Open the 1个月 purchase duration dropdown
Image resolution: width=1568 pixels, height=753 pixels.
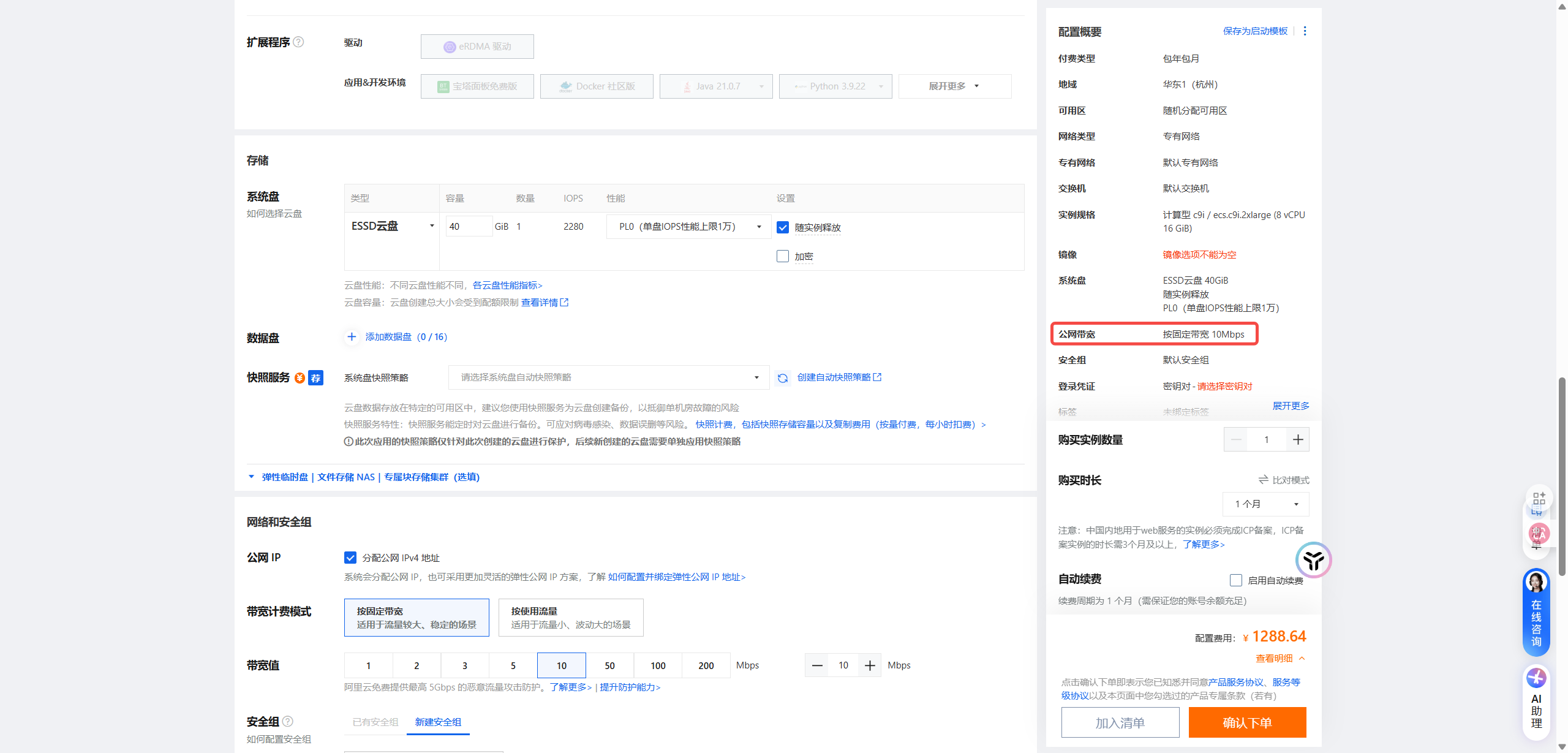pyautogui.click(x=1265, y=504)
